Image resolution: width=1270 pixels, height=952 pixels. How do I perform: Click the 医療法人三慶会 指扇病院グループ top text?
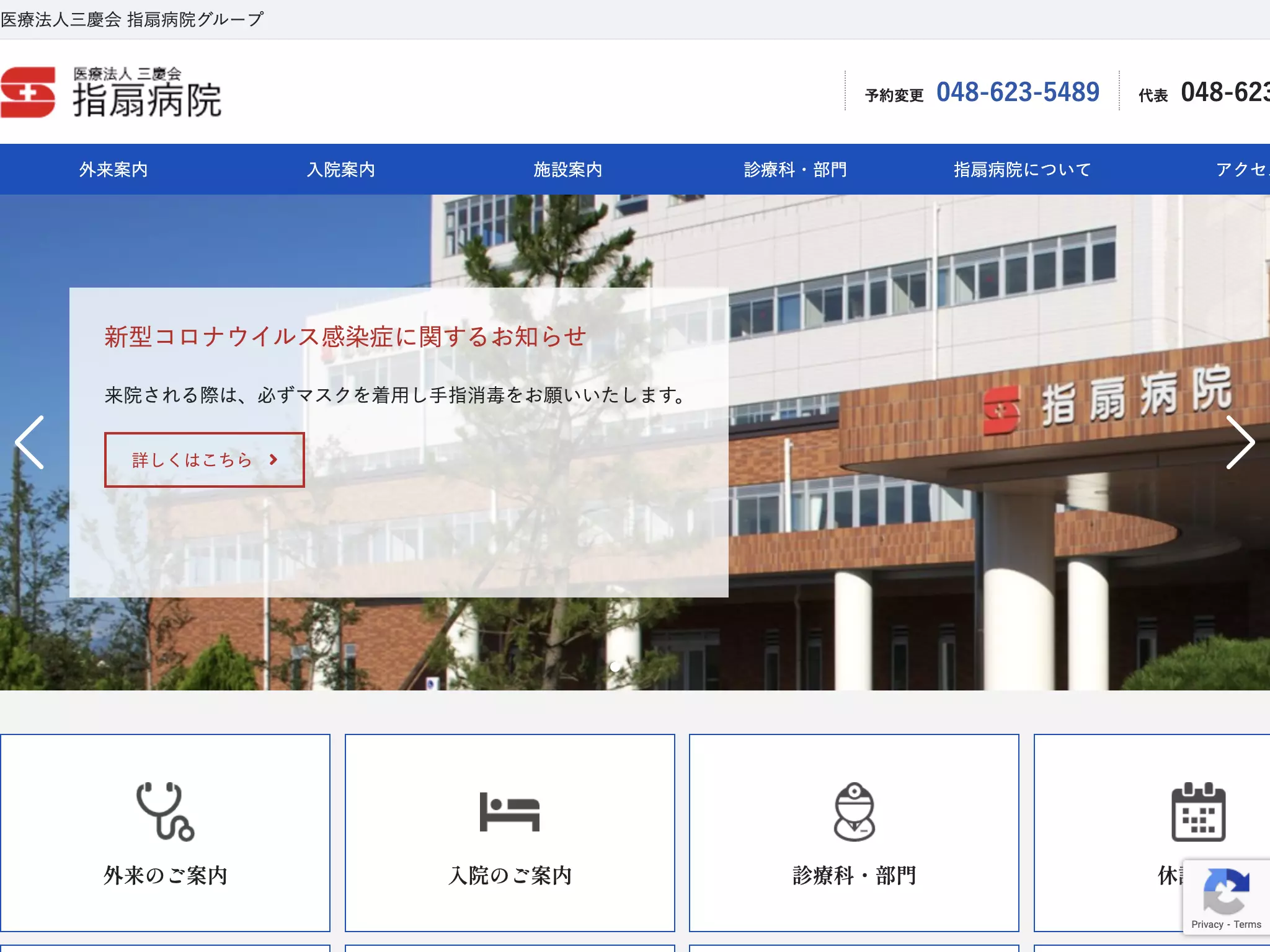pyautogui.click(x=132, y=19)
